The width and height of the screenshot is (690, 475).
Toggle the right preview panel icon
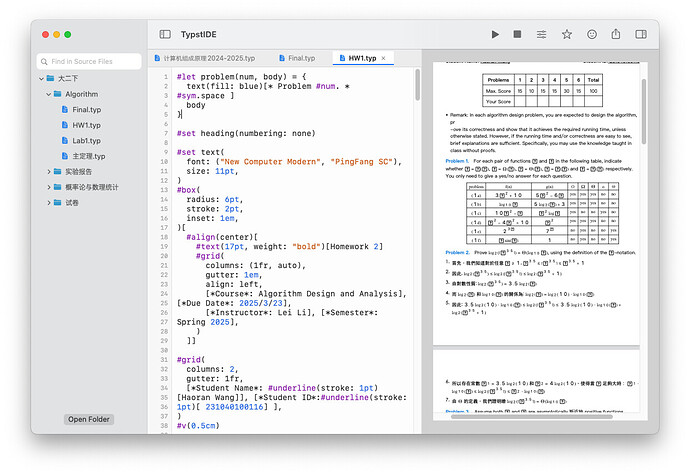(642, 34)
